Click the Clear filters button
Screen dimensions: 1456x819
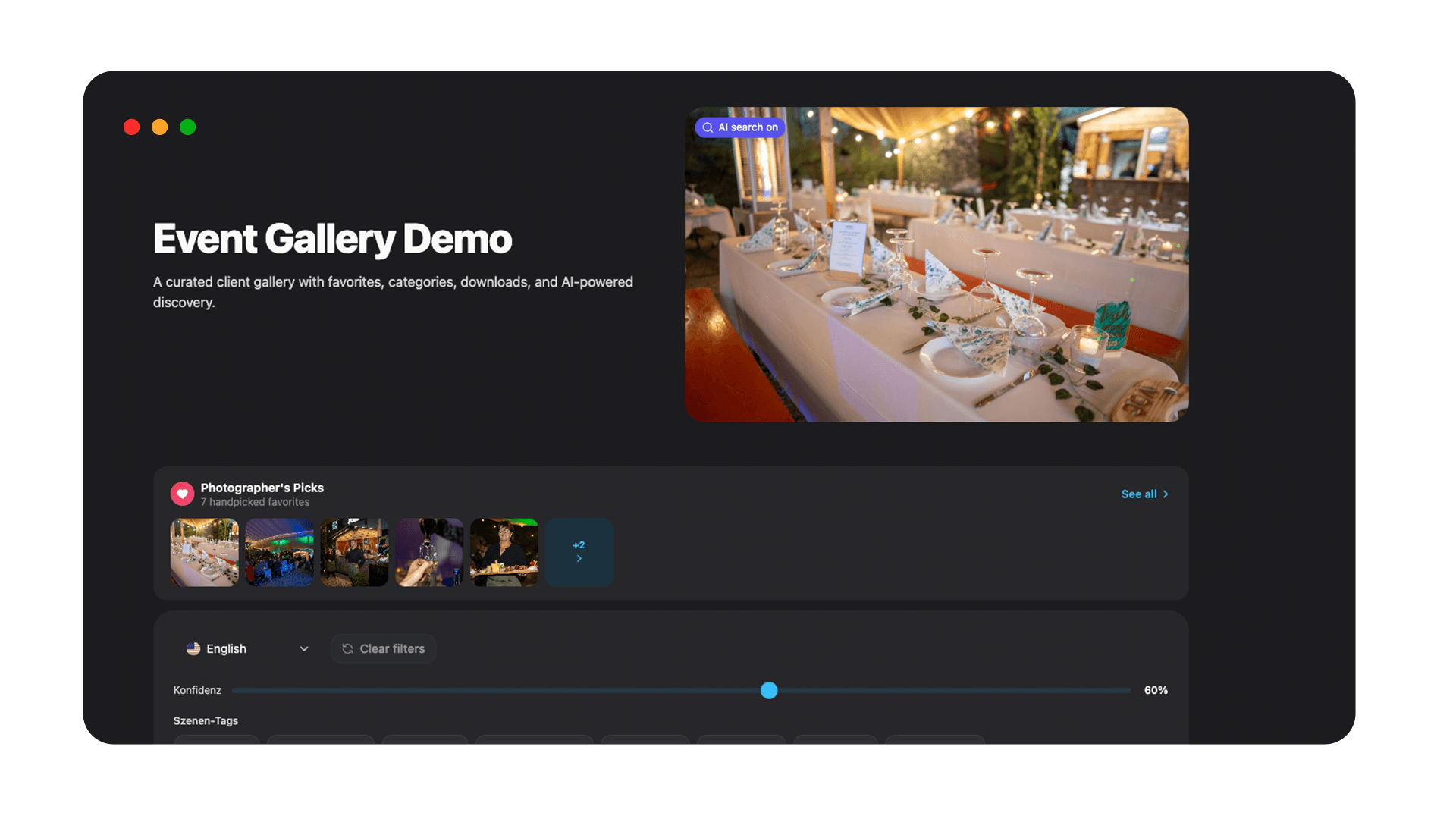(x=383, y=649)
